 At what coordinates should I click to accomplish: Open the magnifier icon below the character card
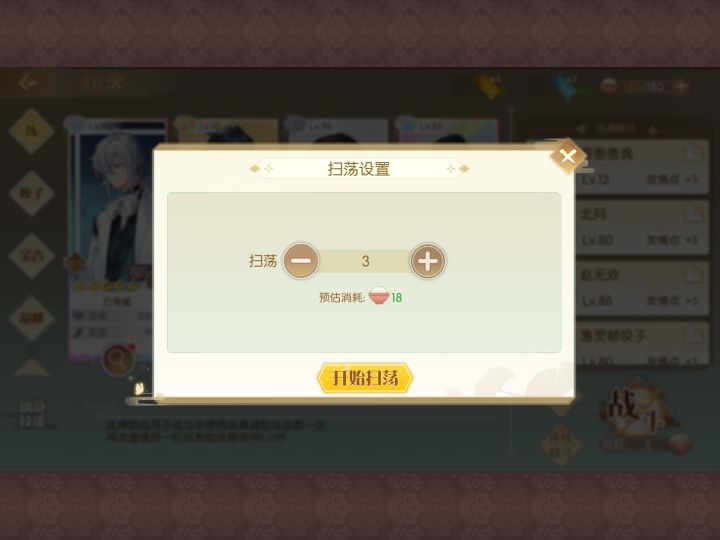[118, 358]
